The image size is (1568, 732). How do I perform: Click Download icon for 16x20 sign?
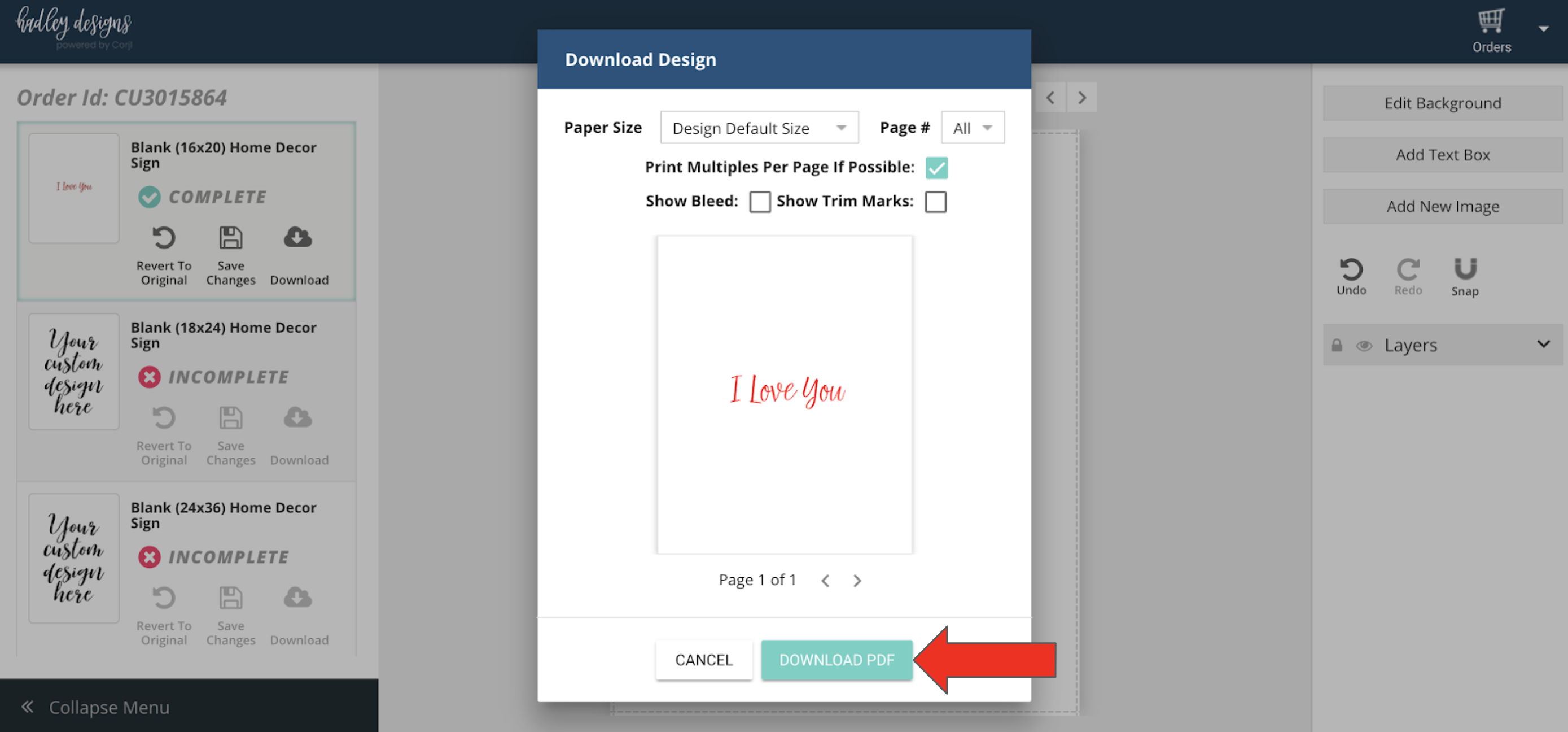coord(297,237)
